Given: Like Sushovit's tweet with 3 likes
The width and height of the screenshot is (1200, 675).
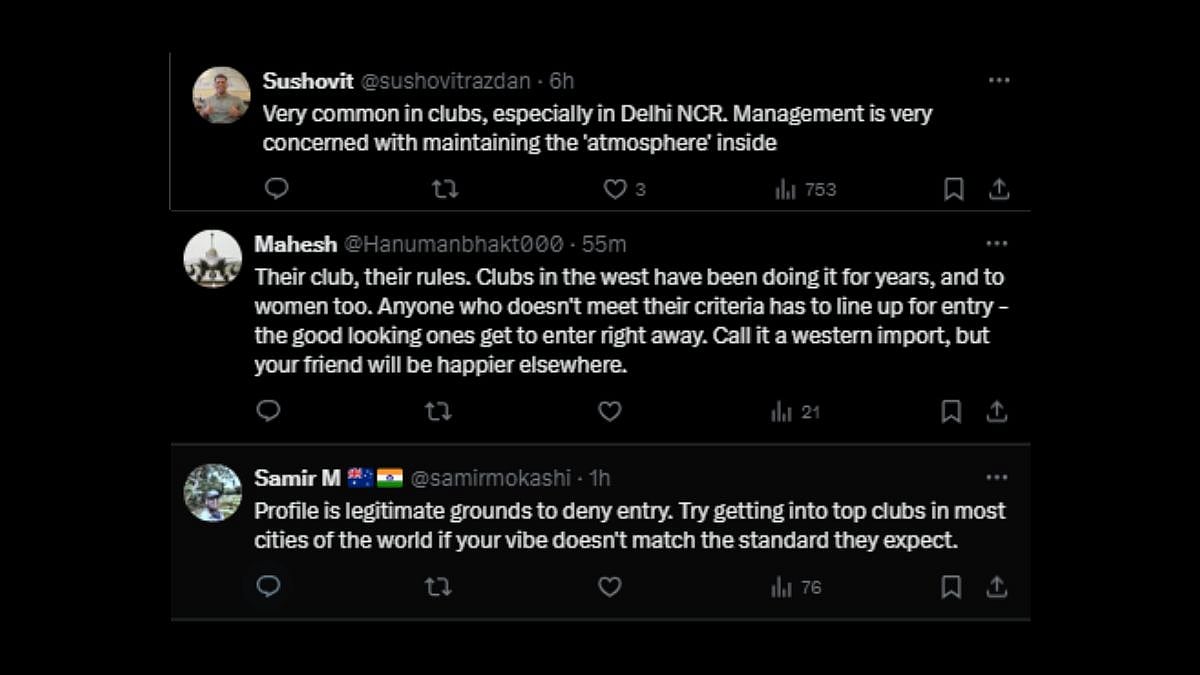Looking at the screenshot, I should [x=616, y=189].
